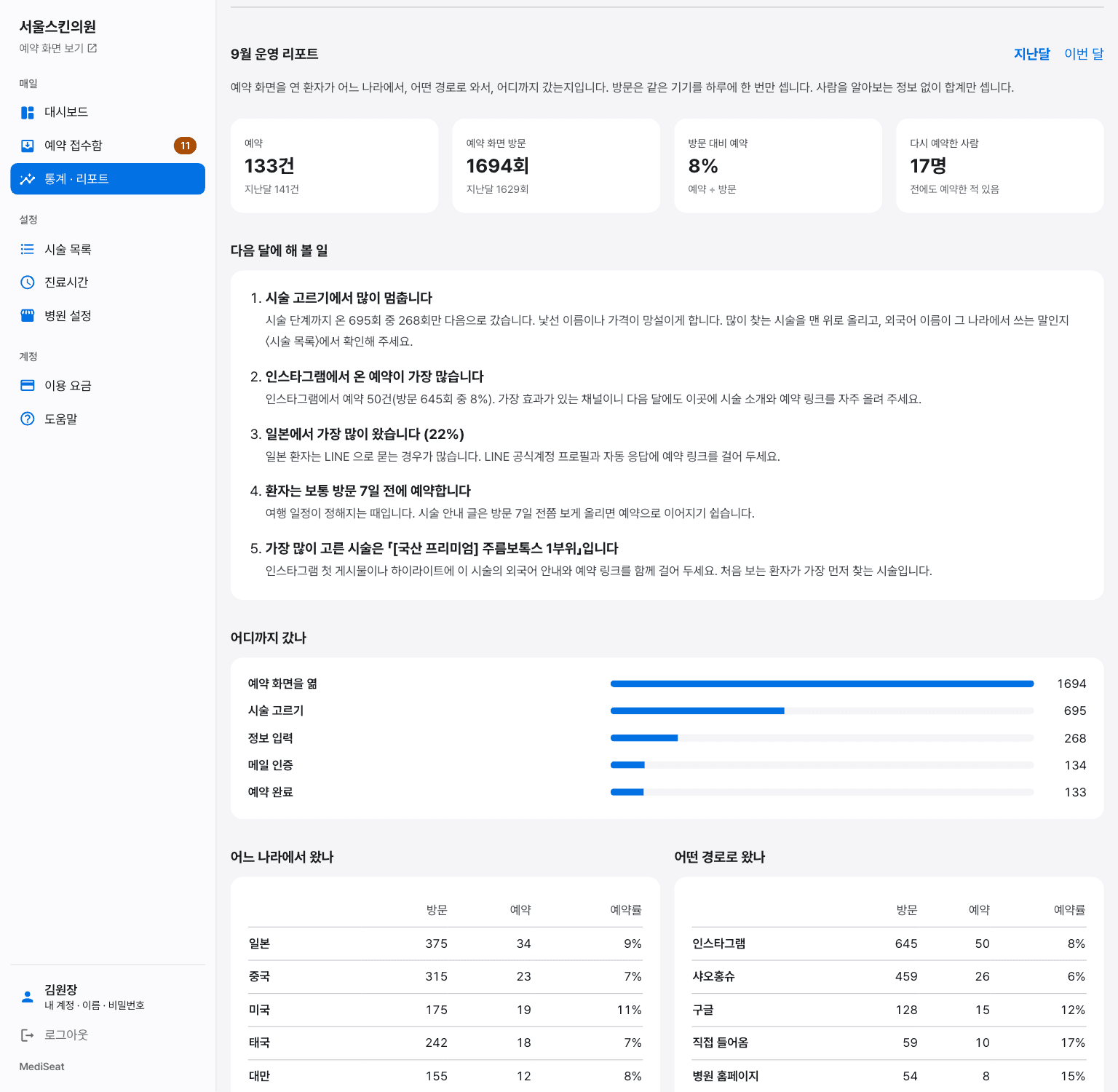
Task: Click the logout arrow icon
Action: (28, 1035)
